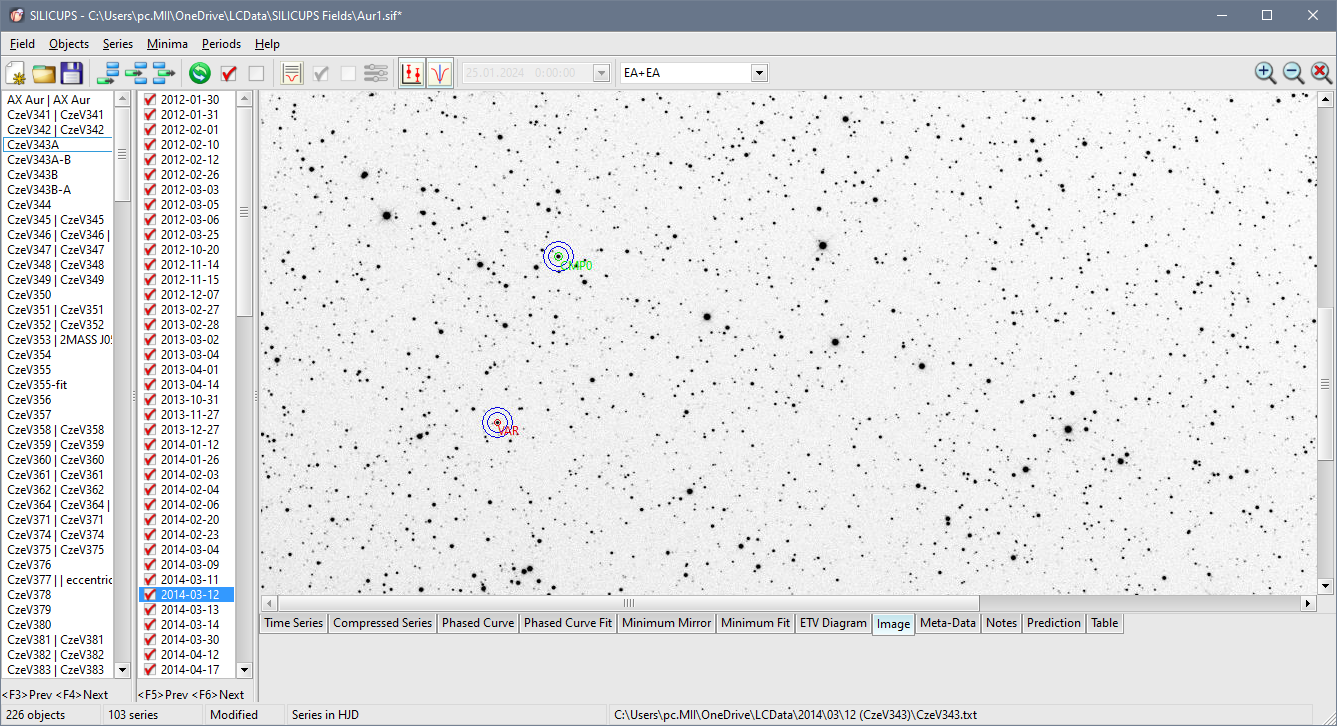Select object CzeV355-fit in list
The height and width of the screenshot is (726, 1337).
[x=37, y=385]
